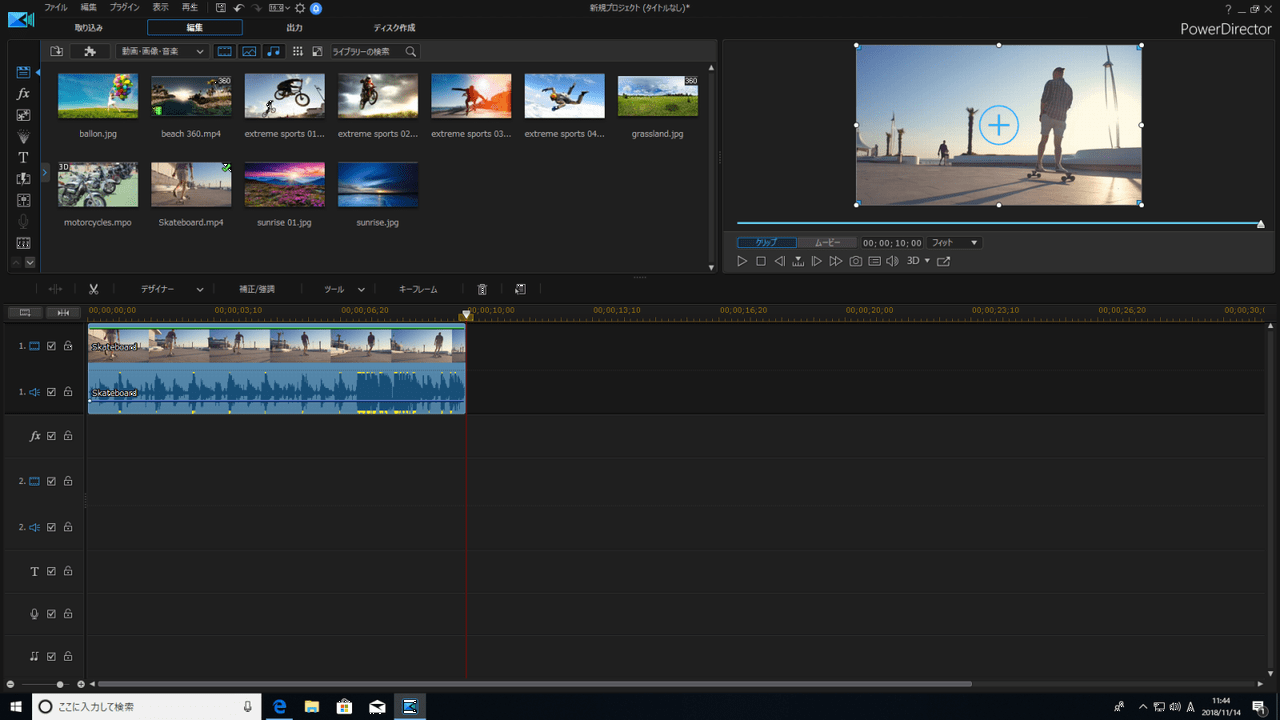Take a snapshot with the camera icon
This screenshot has width=1280, height=720.
coord(856,261)
